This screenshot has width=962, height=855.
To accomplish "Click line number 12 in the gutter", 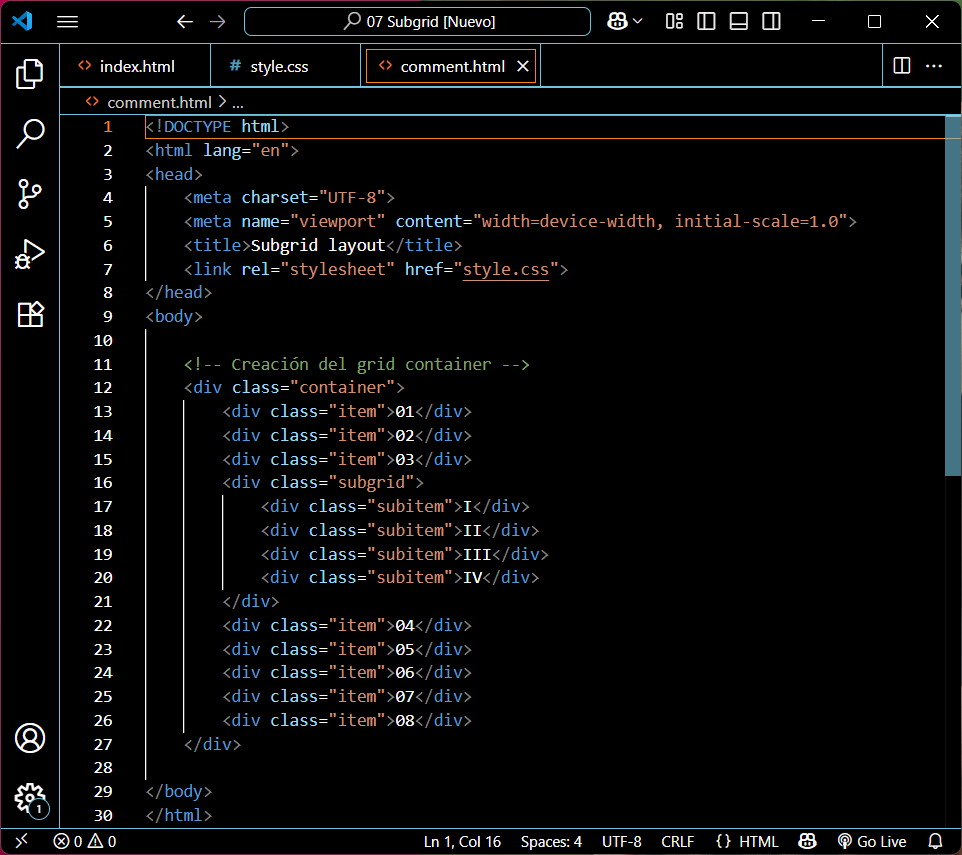I will (102, 388).
